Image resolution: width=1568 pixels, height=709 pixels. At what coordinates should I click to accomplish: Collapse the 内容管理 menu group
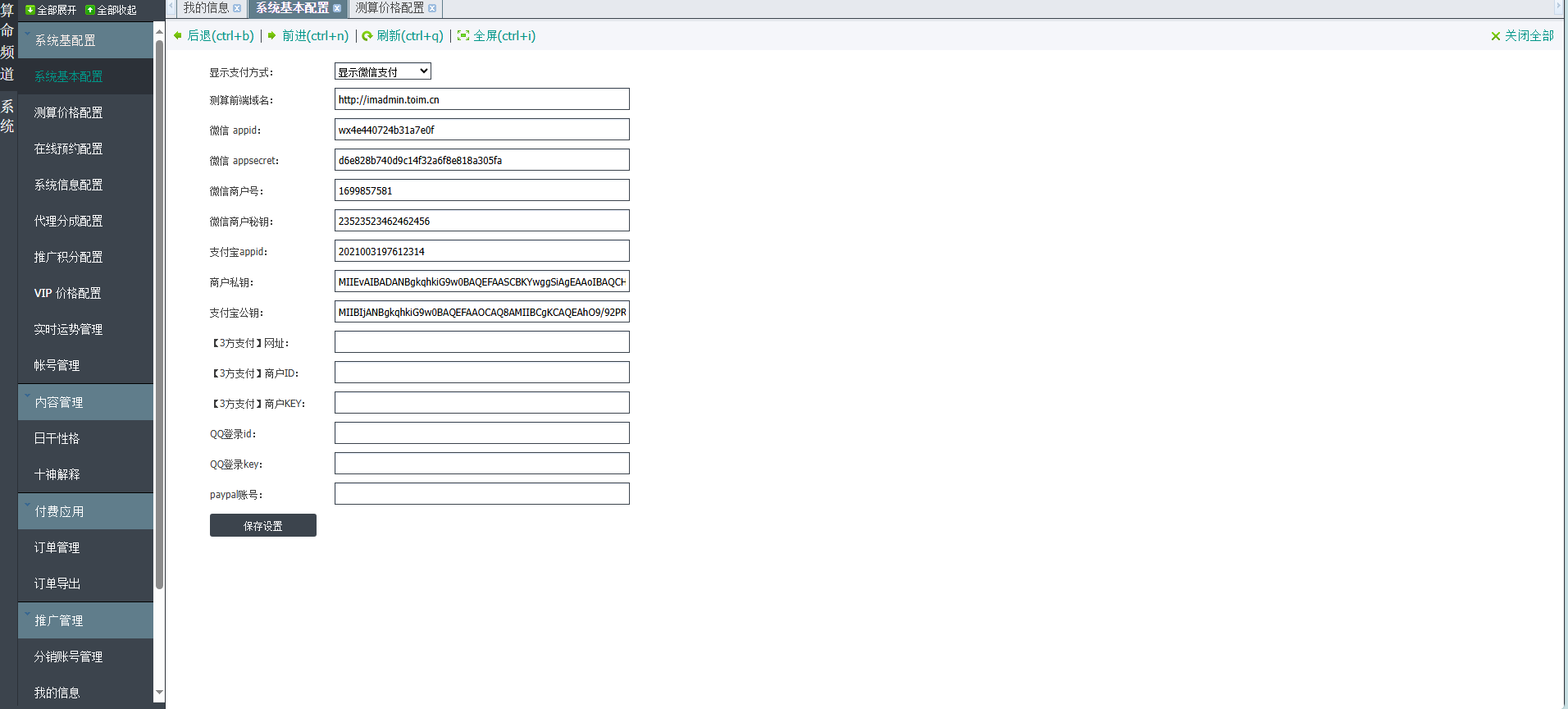coord(85,402)
